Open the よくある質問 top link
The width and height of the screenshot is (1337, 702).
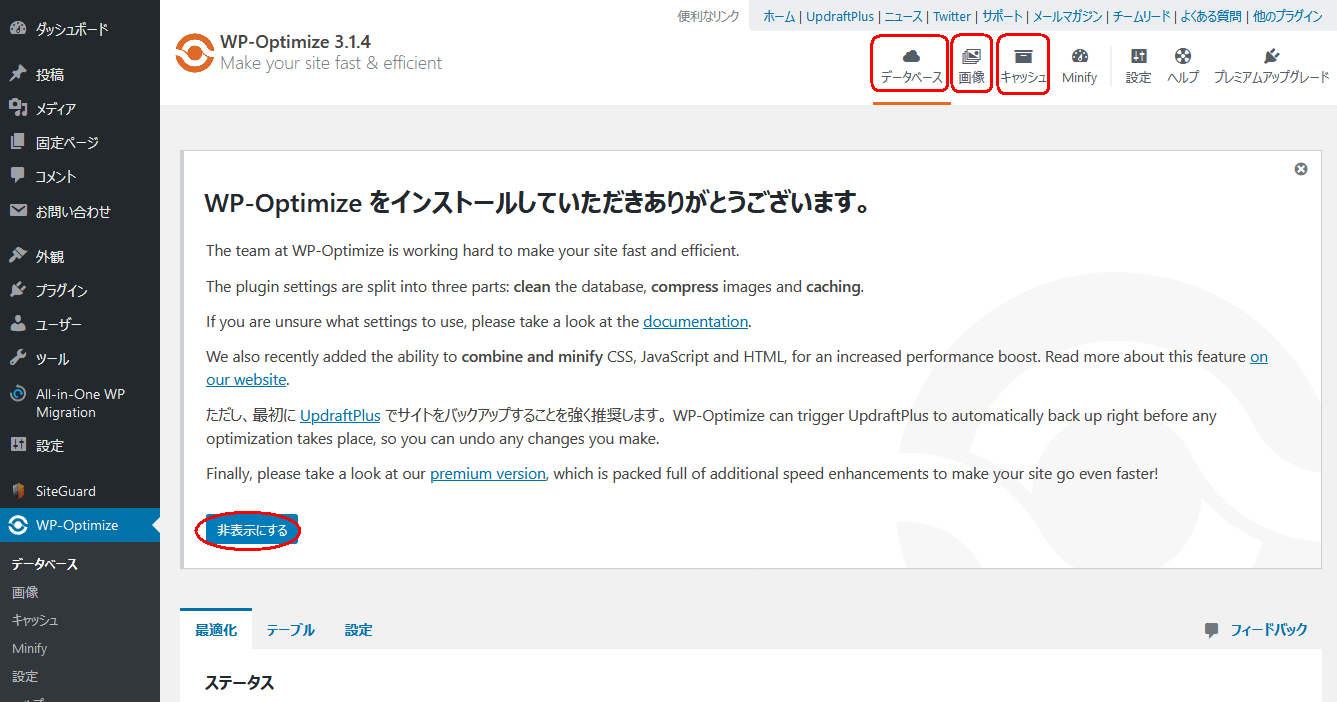pos(1210,16)
